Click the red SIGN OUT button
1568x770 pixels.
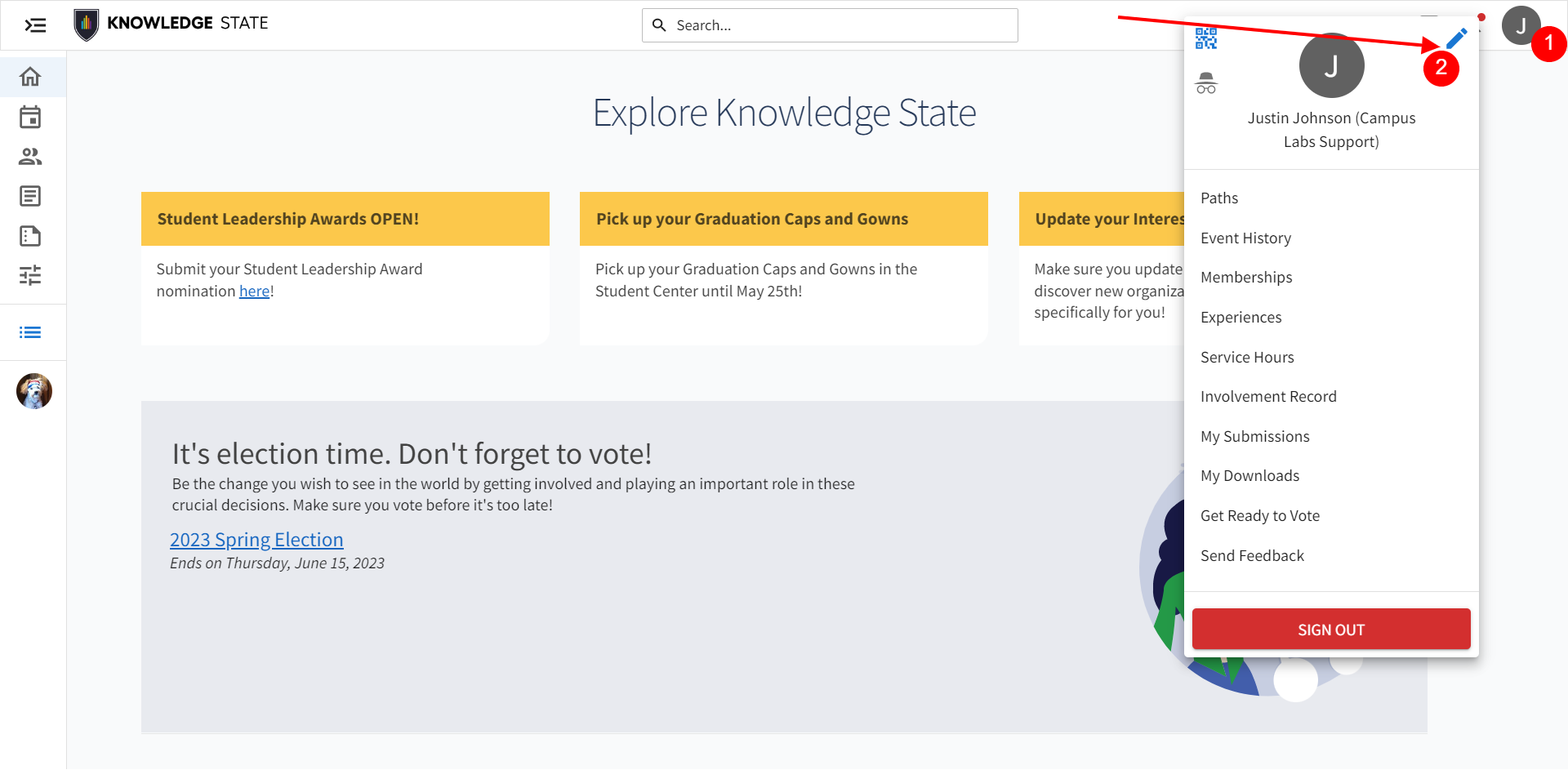[x=1331, y=630]
